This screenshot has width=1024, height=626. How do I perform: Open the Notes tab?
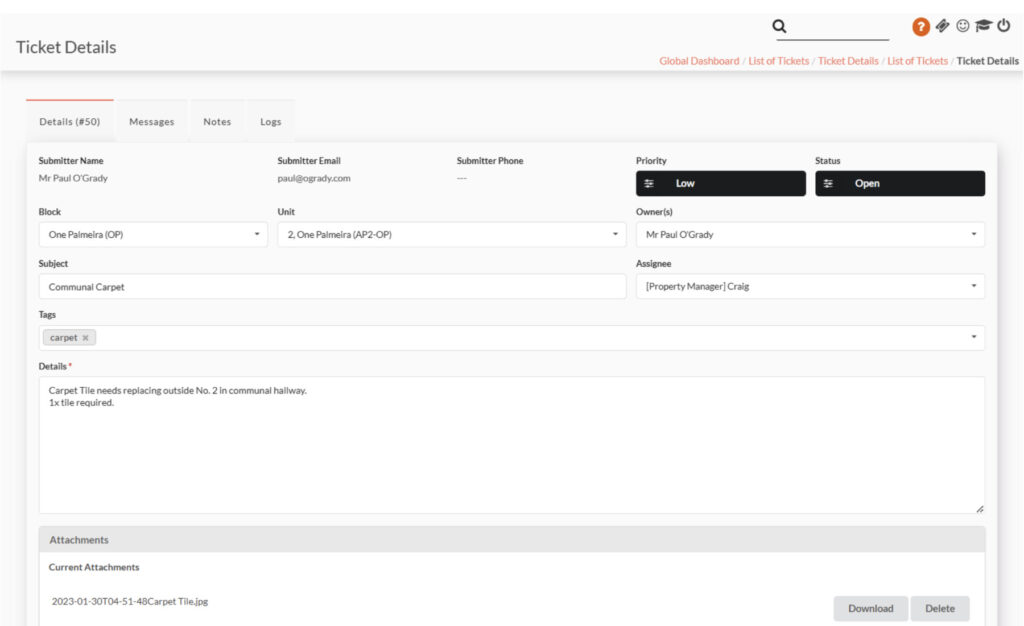[217, 122]
